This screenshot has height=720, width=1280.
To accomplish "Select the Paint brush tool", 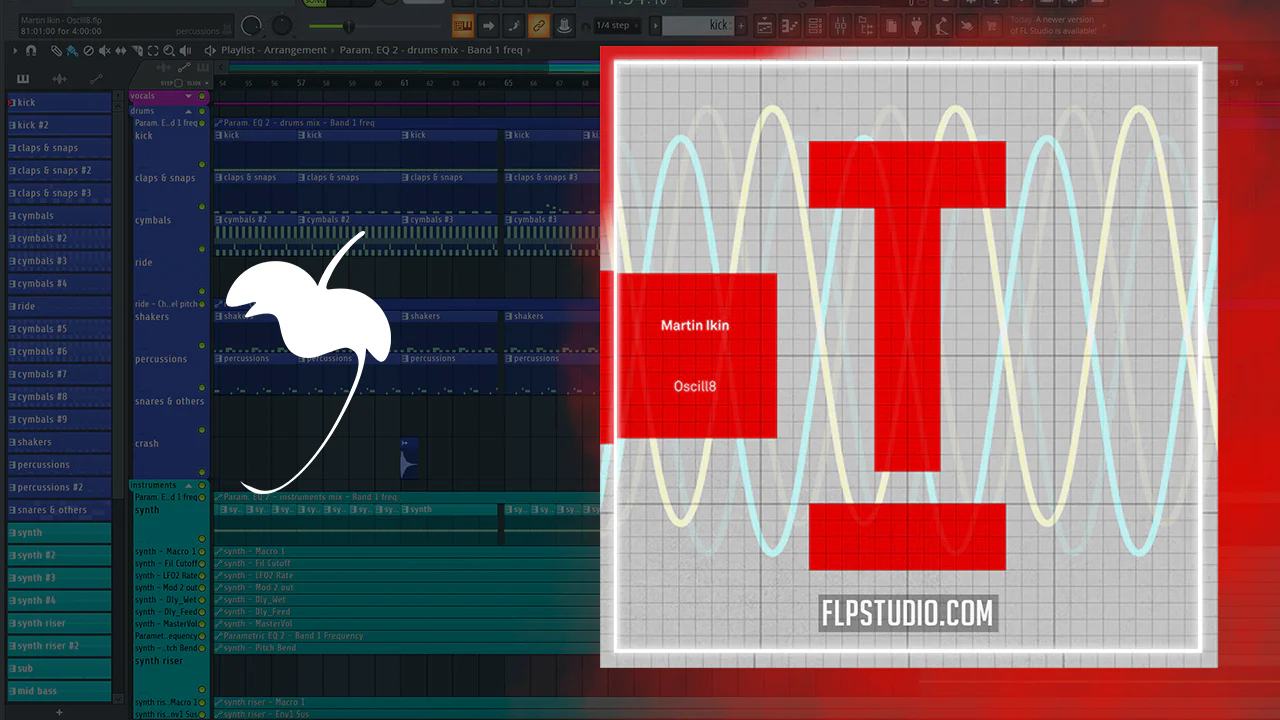I will point(72,50).
